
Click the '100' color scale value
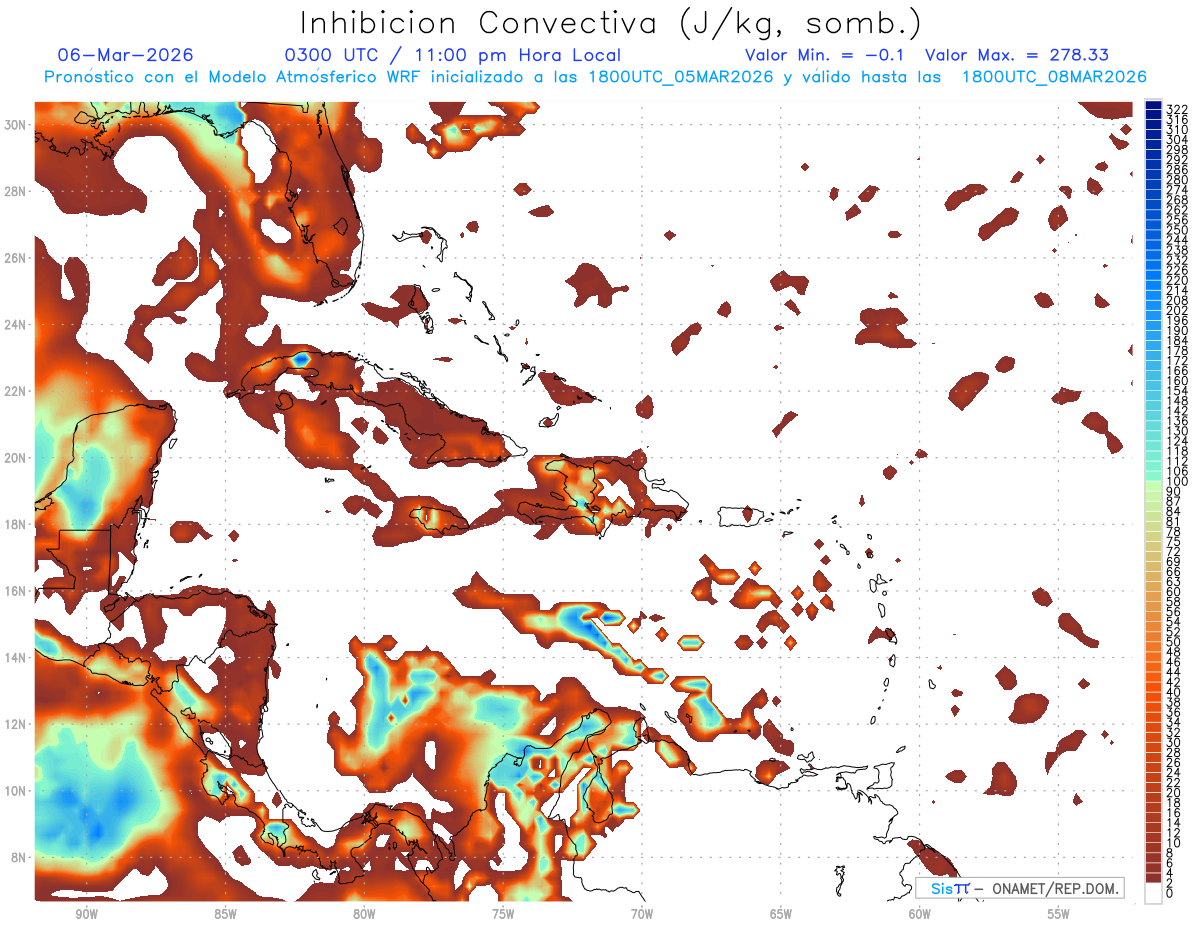[1177, 482]
